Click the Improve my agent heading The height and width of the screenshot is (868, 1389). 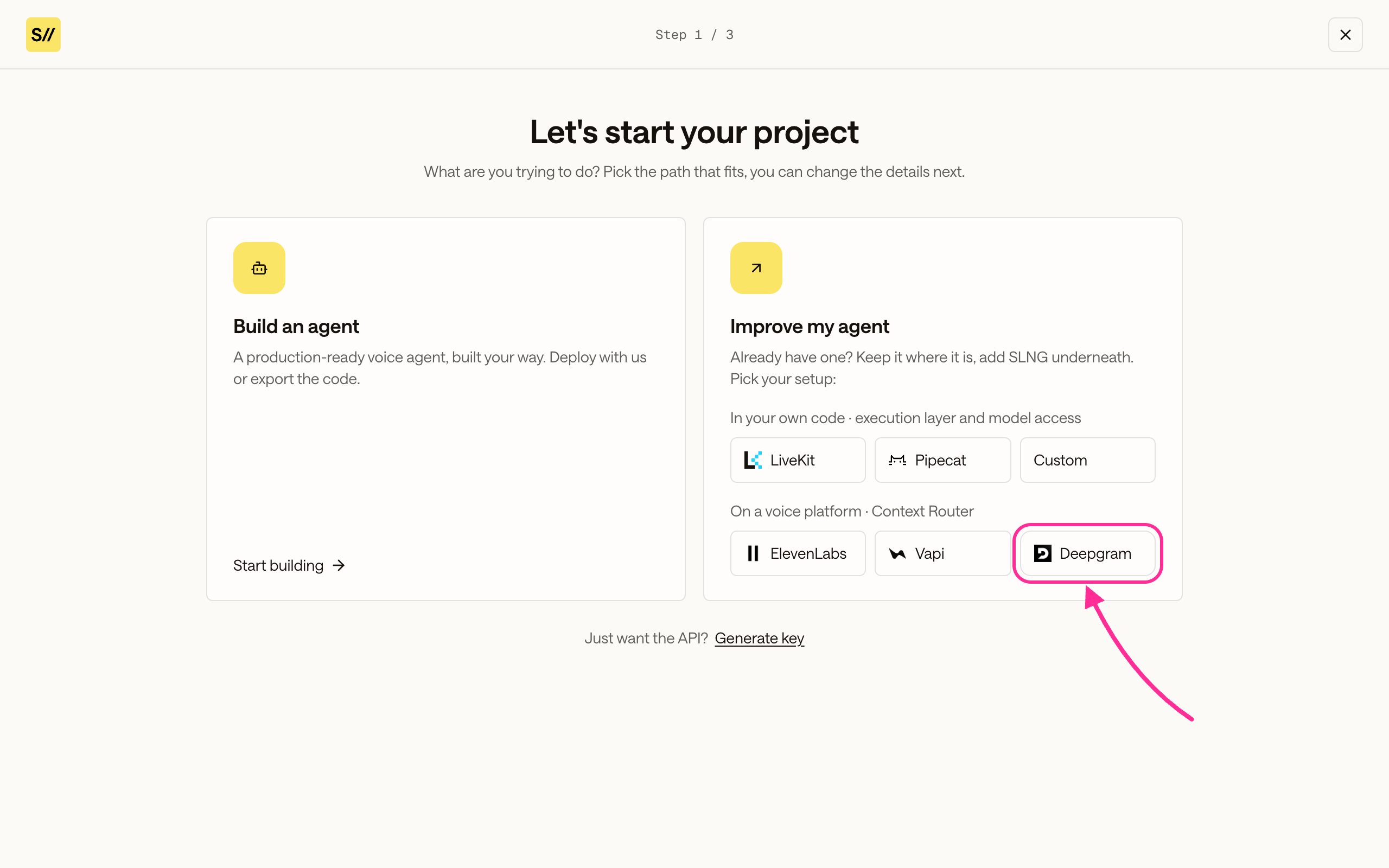[810, 327]
